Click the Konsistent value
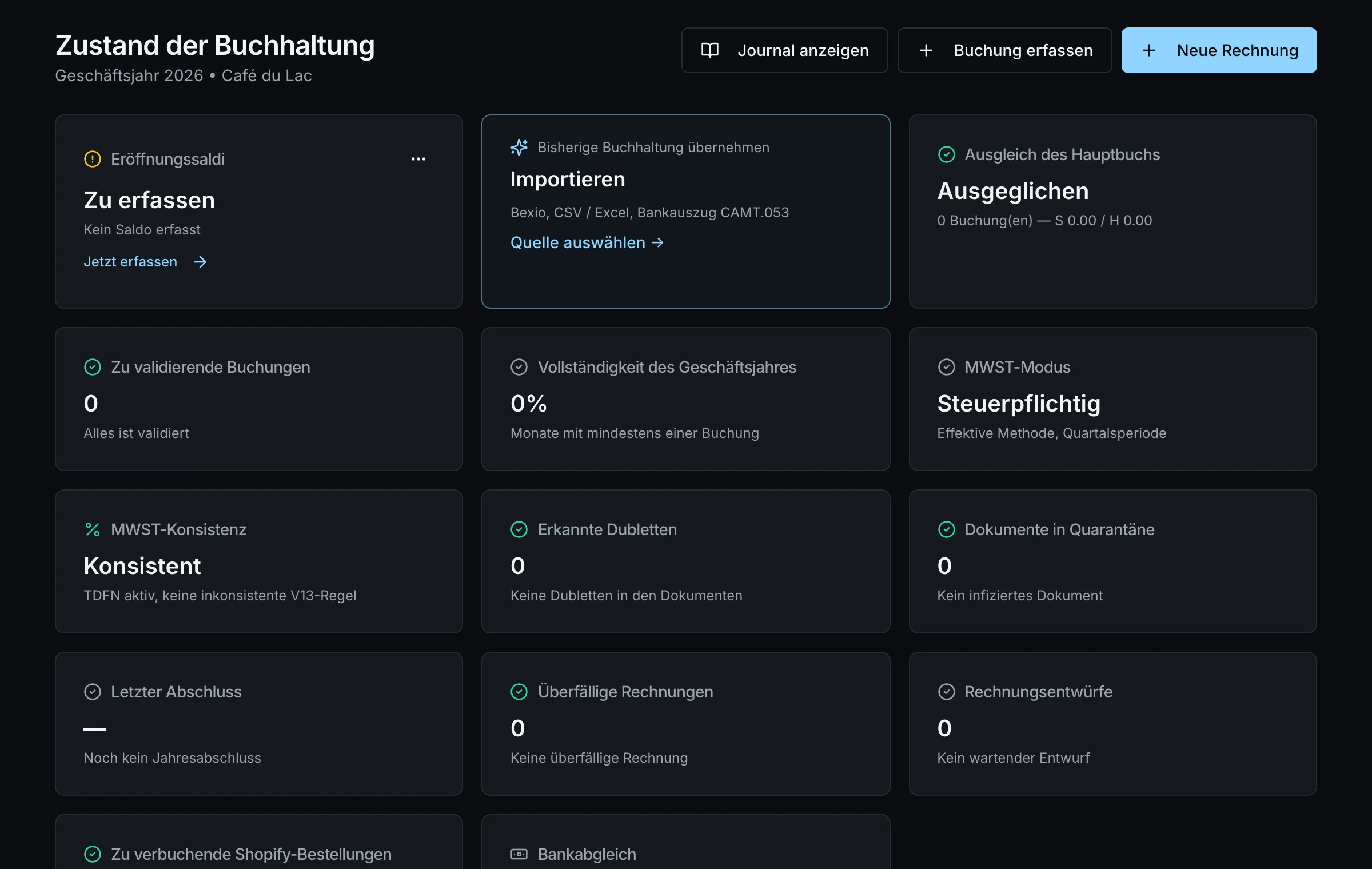The height and width of the screenshot is (869, 1372). (142, 566)
